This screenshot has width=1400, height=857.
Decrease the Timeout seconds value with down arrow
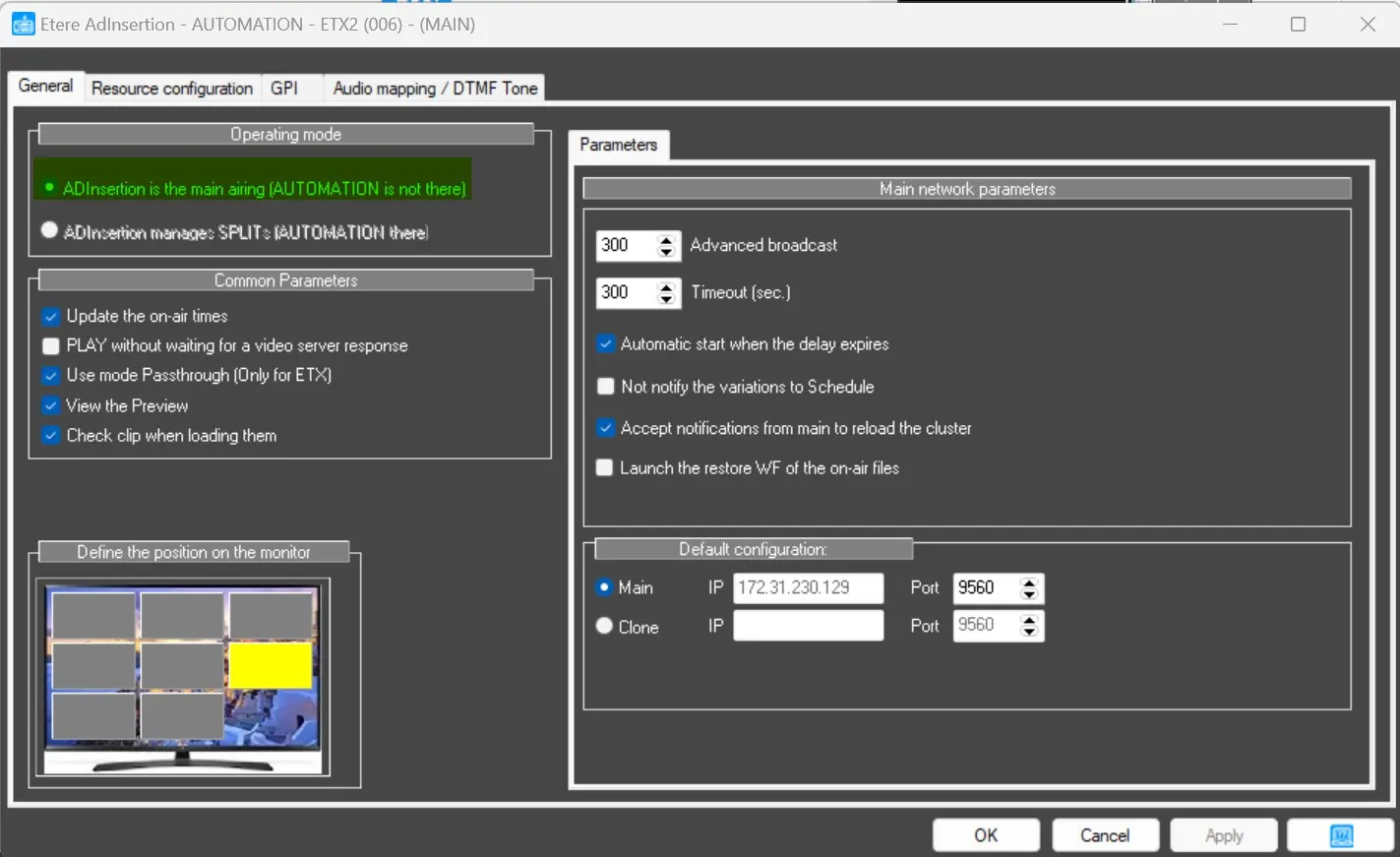tap(667, 299)
